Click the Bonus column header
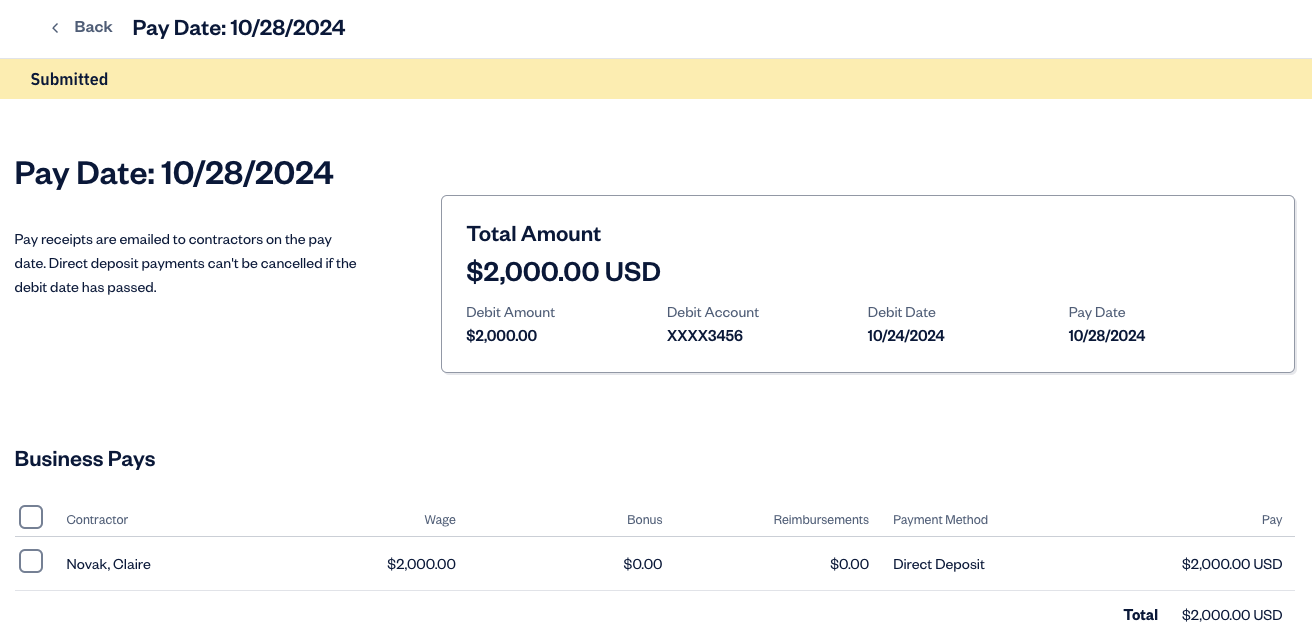Viewport: 1312px width, 638px height. [644, 520]
